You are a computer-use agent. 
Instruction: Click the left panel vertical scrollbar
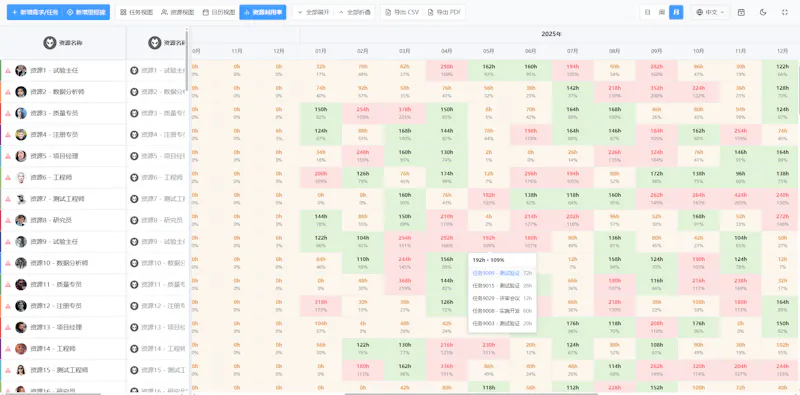[x=187, y=61]
